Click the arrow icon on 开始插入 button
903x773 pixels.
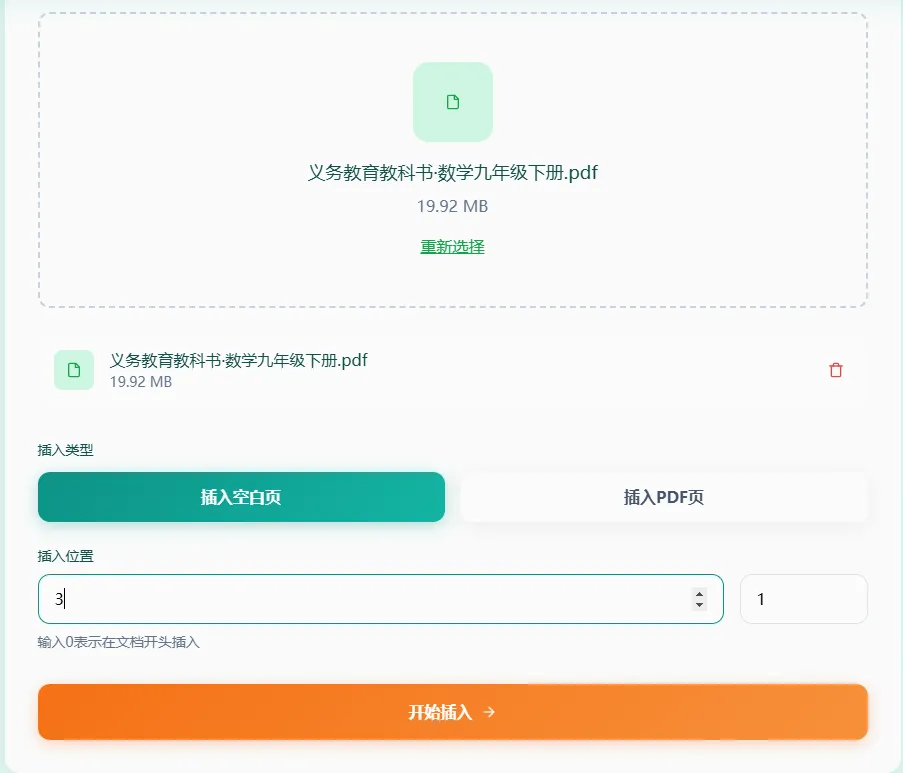(x=489, y=713)
